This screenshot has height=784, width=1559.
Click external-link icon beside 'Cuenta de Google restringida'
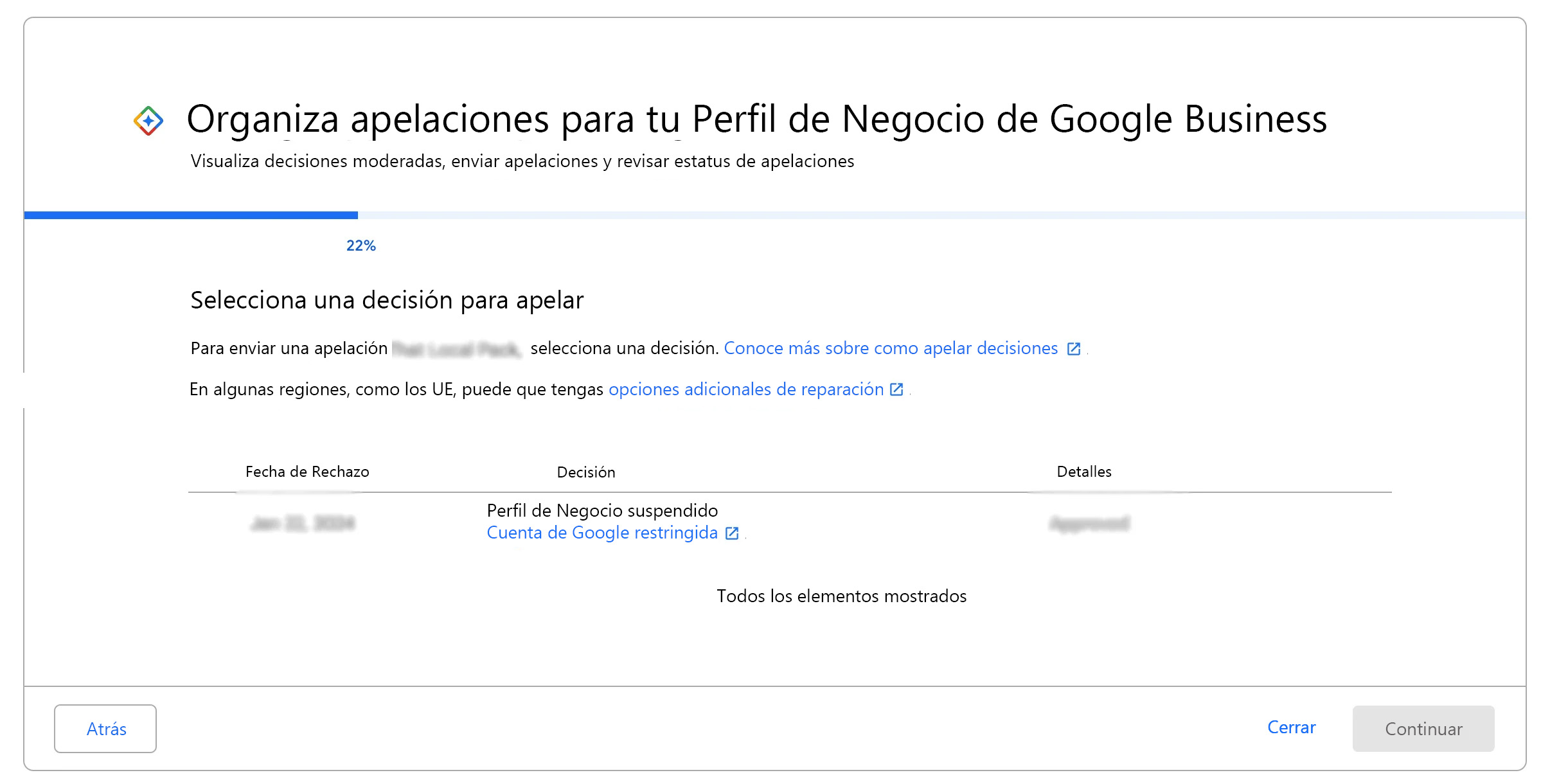pos(731,533)
